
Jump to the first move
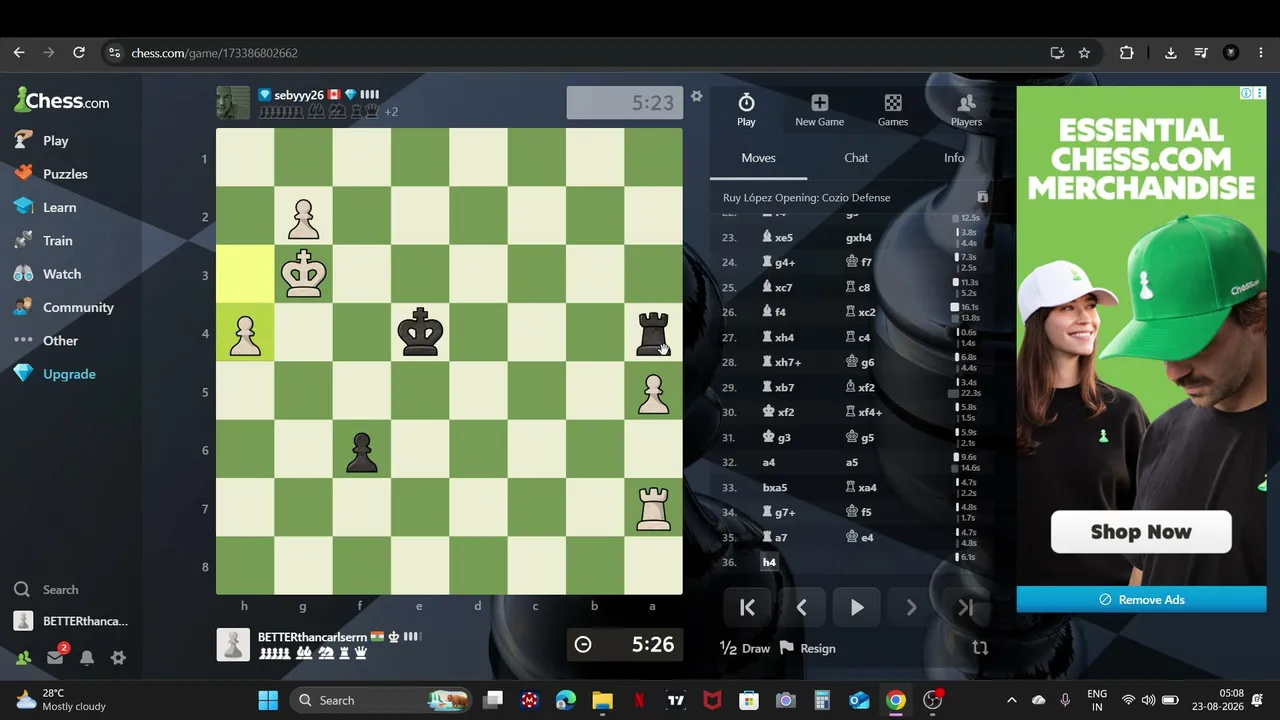[x=747, y=607]
